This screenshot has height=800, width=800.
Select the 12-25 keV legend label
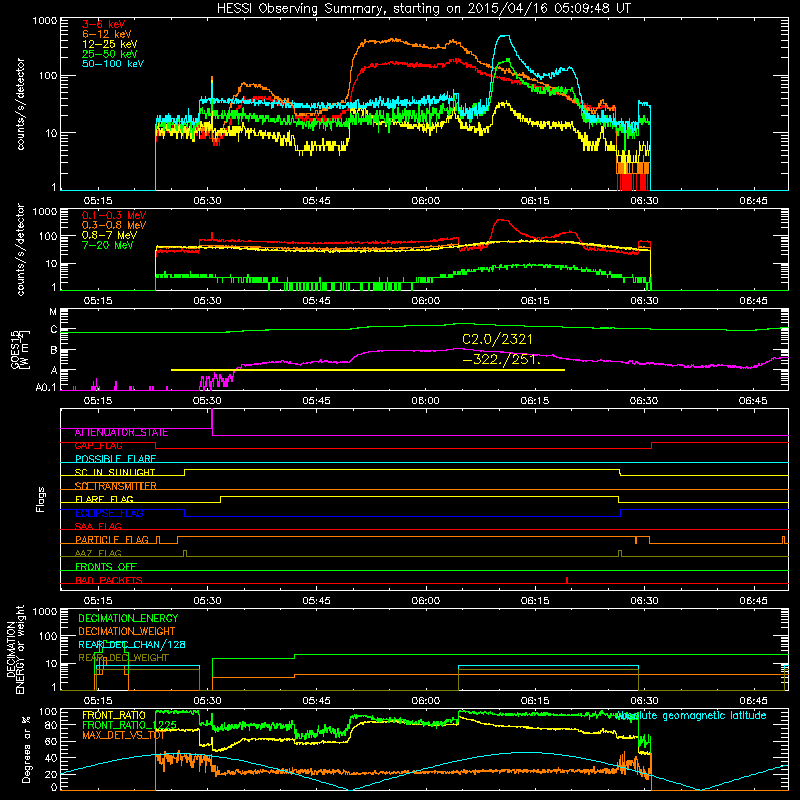tap(110, 44)
